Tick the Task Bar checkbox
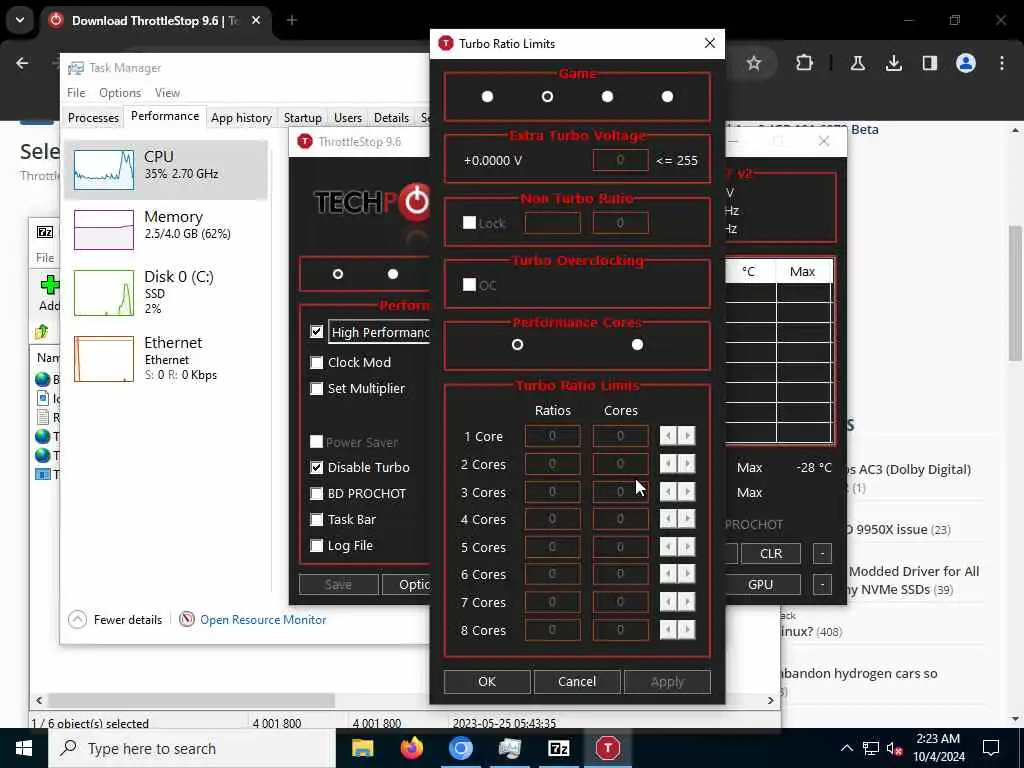 [317, 520]
